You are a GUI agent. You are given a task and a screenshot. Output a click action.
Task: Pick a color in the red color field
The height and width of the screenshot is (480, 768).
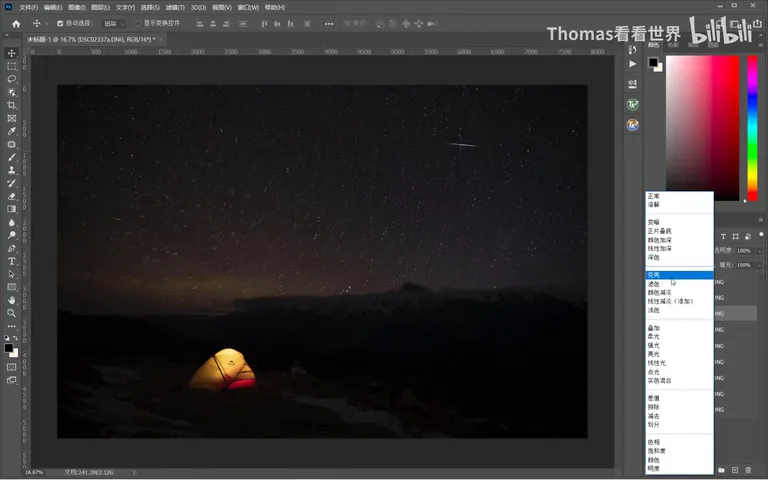pos(702,128)
